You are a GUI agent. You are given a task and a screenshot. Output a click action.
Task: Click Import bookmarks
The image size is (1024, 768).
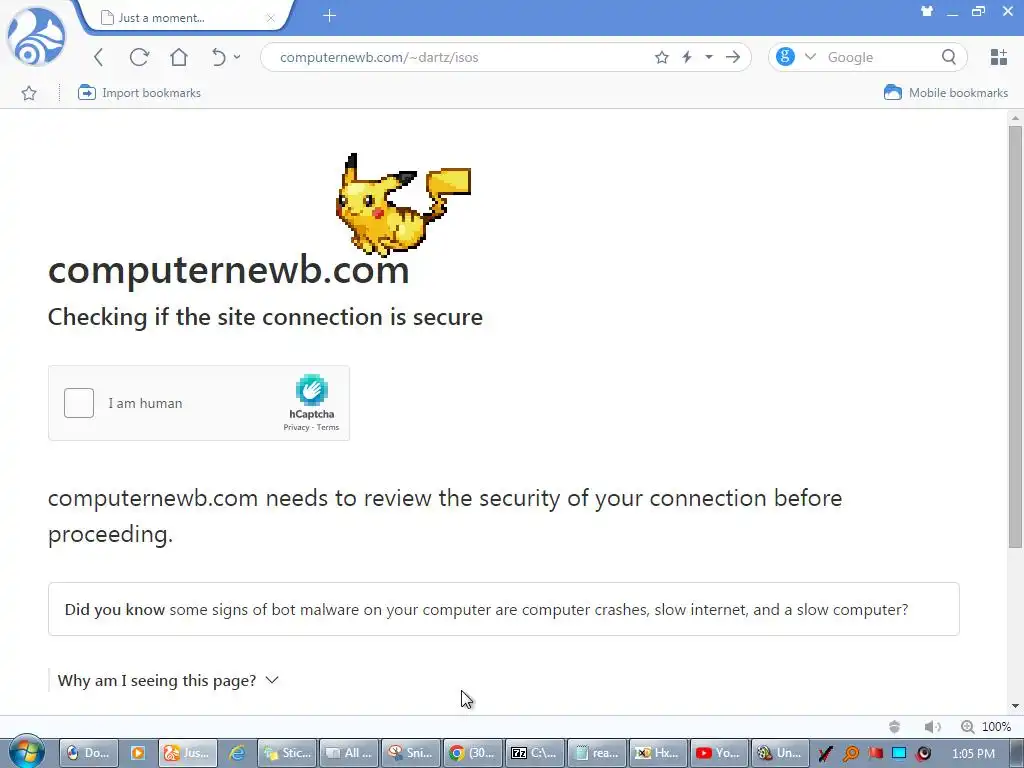coord(139,93)
